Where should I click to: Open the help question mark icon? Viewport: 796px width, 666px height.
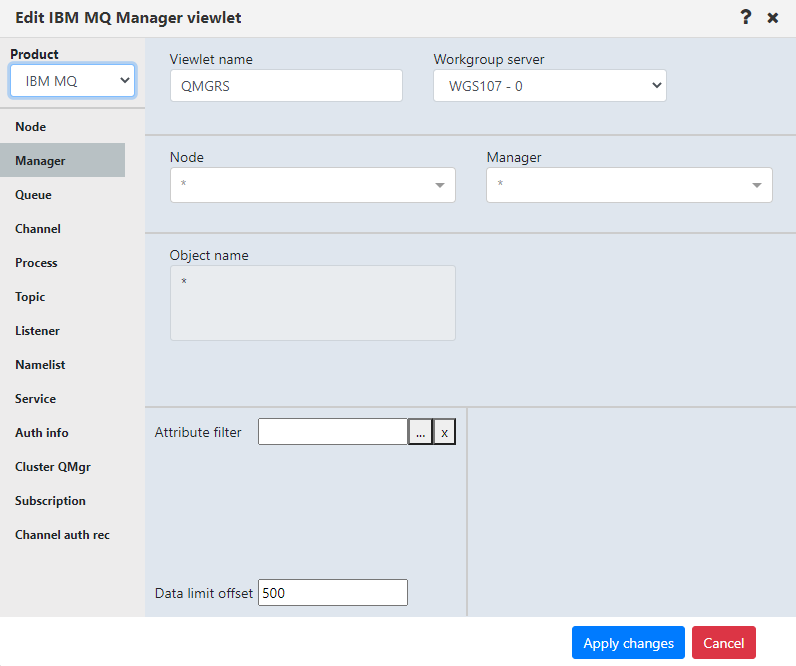[x=745, y=17]
